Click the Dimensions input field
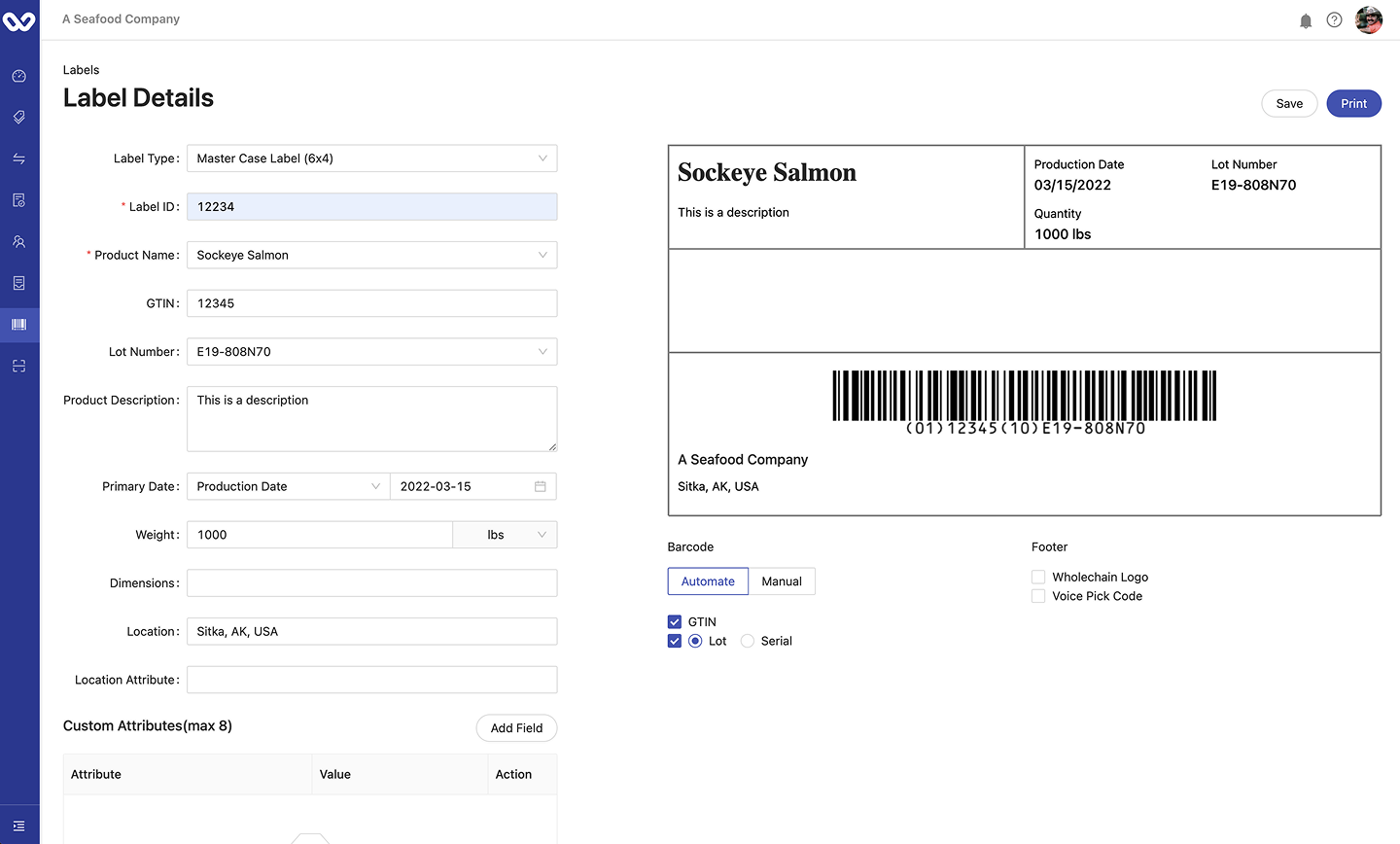The image size is (1400, 844). (371, 583)
